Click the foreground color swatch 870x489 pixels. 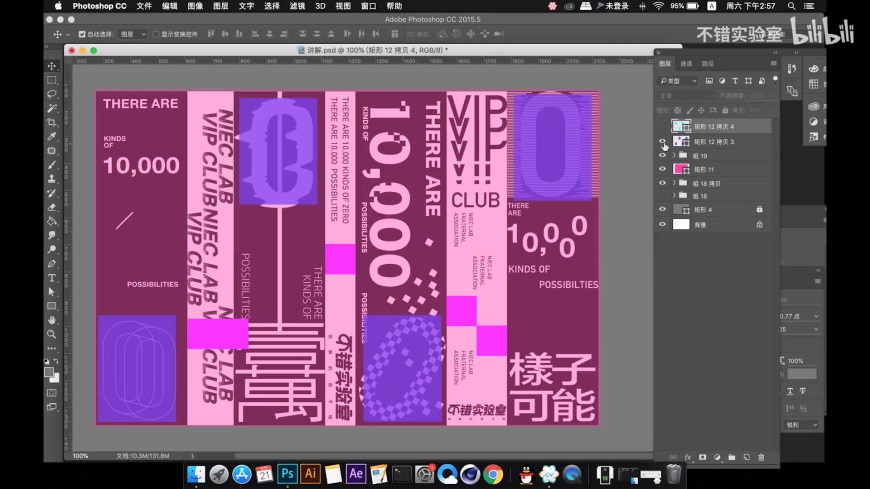point(49,372)
